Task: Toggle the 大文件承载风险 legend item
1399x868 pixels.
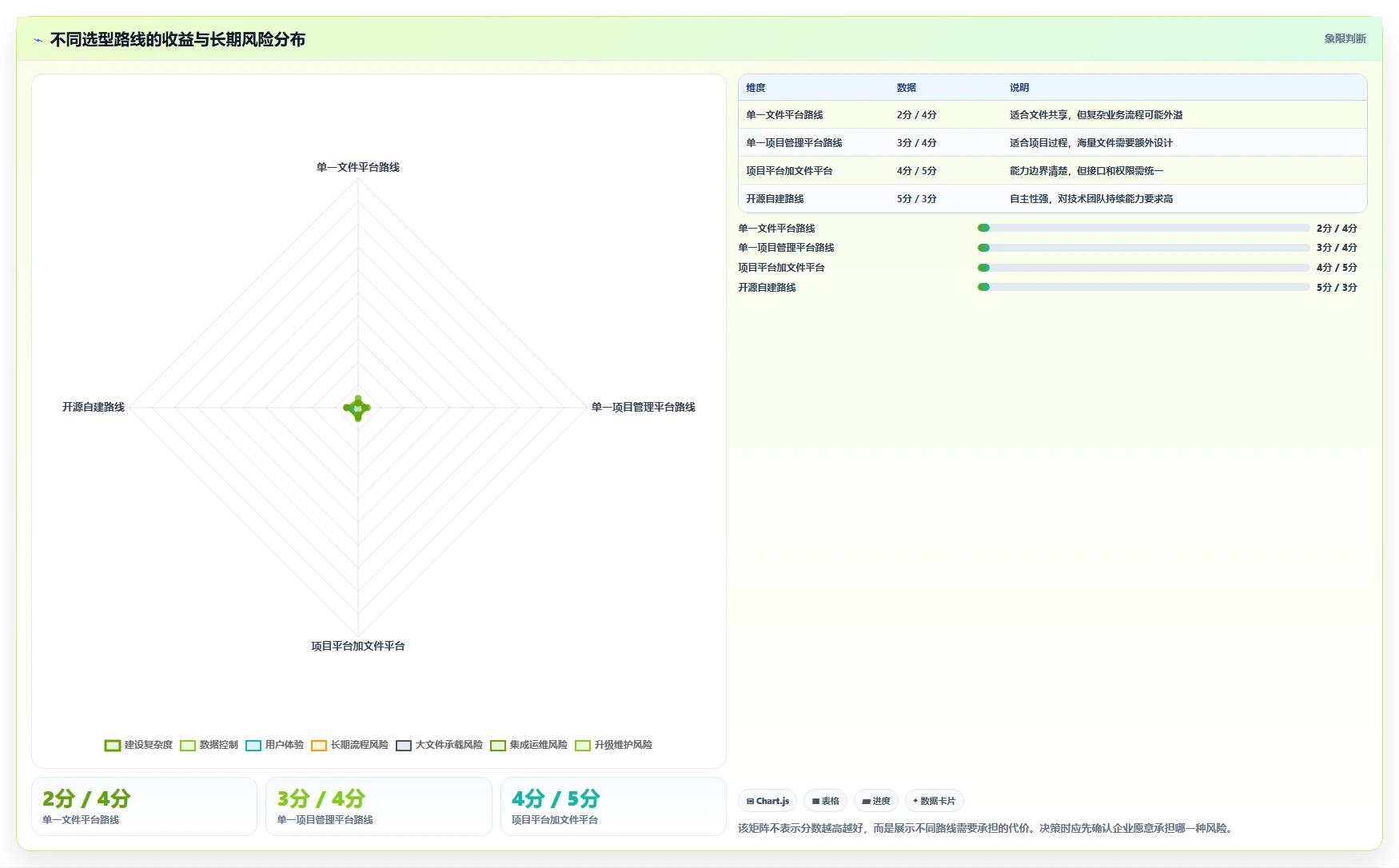Action: (439, 745)
